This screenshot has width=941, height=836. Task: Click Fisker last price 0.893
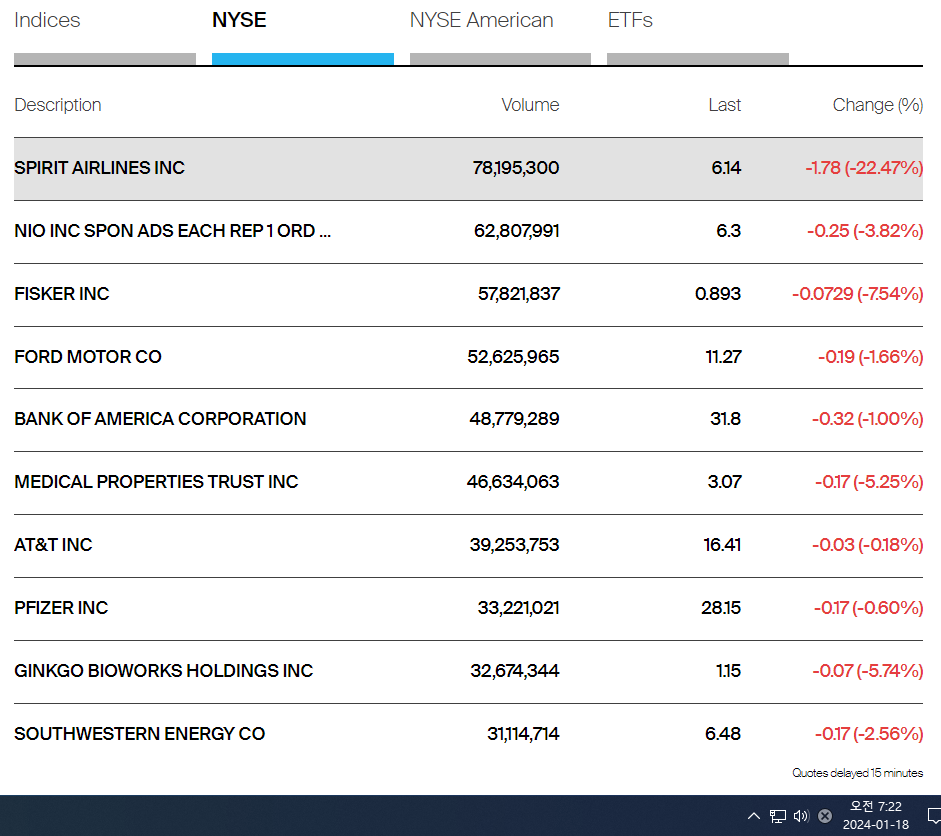click(x=718, y=294)
